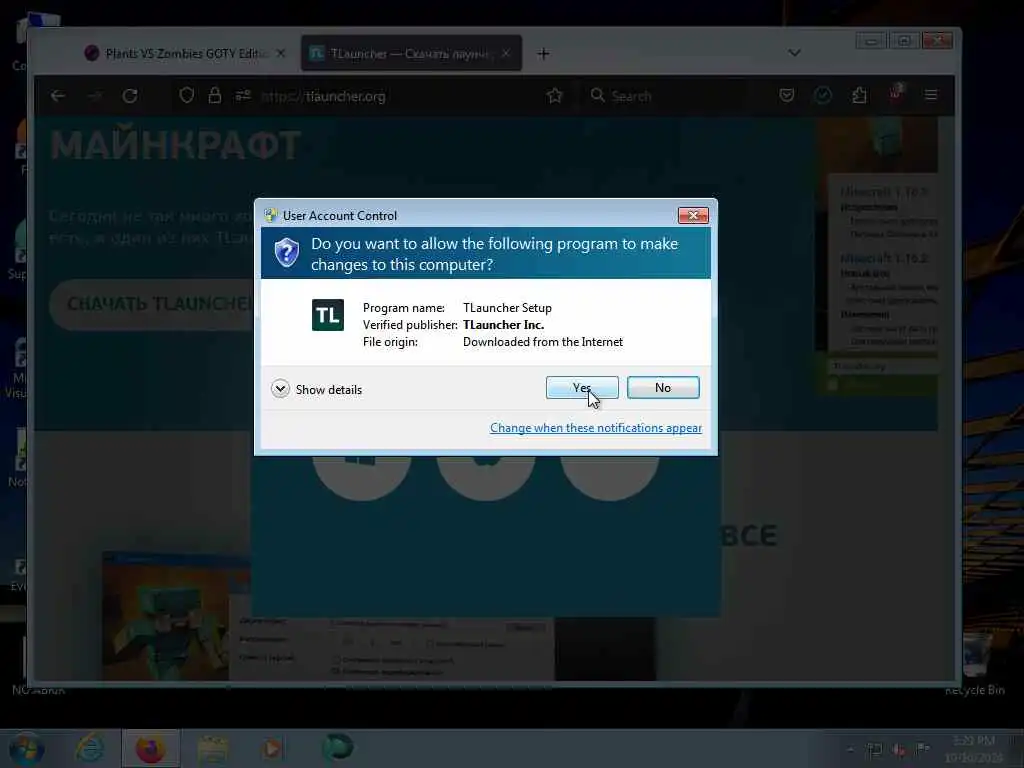This screenshot has height=768, width=1024.
Task: Open the Recycle Bin desktop icon
Action: coord(975,663)
